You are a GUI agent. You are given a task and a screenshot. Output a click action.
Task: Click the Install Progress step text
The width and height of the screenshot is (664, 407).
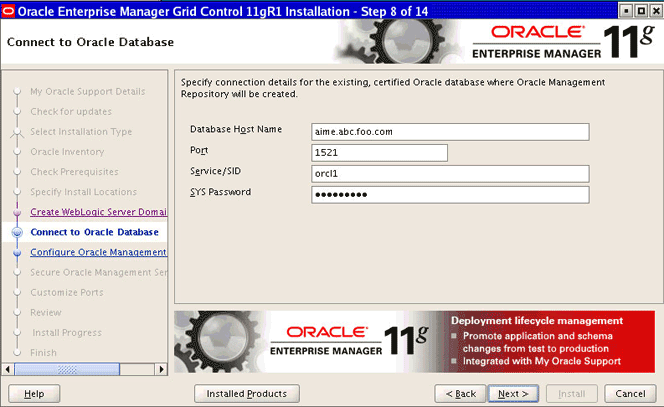67,333
